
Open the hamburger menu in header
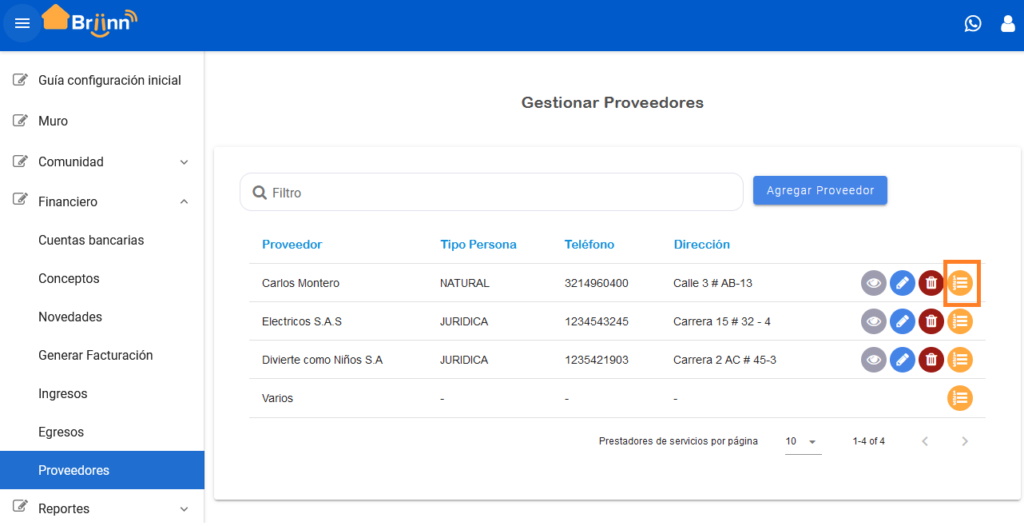22,24
